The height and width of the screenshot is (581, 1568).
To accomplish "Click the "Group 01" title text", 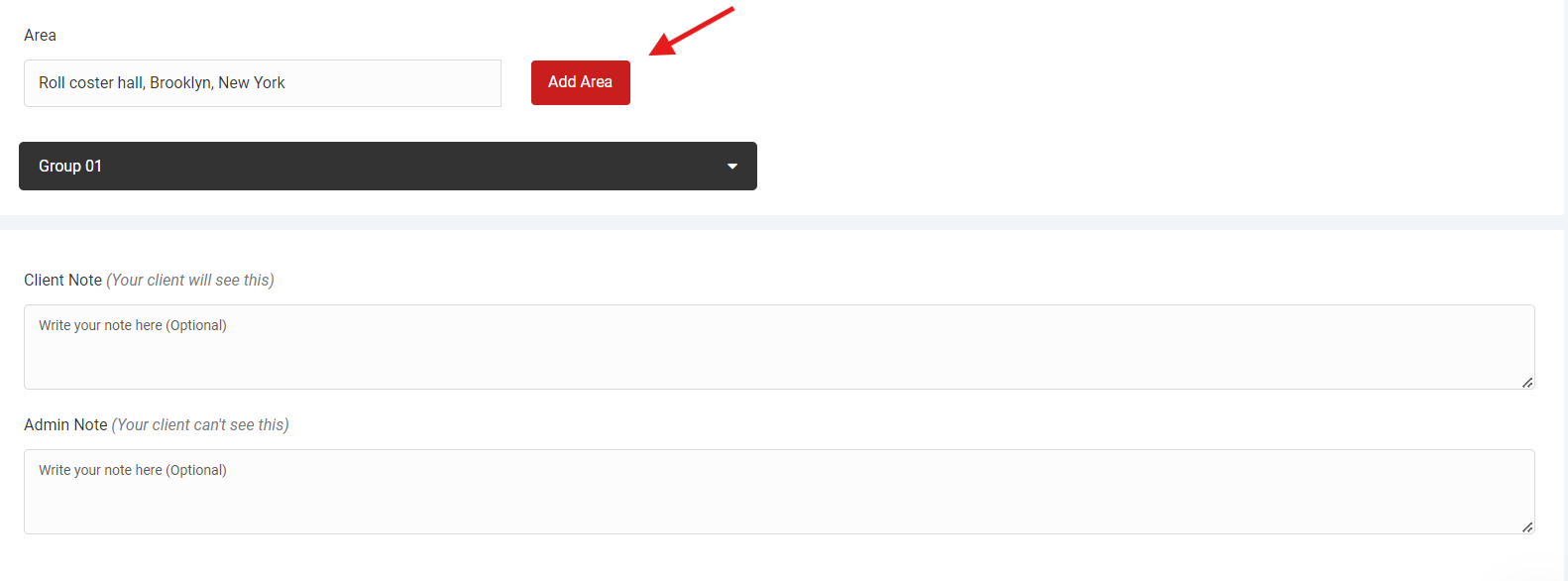I will [x=70, y=166].
